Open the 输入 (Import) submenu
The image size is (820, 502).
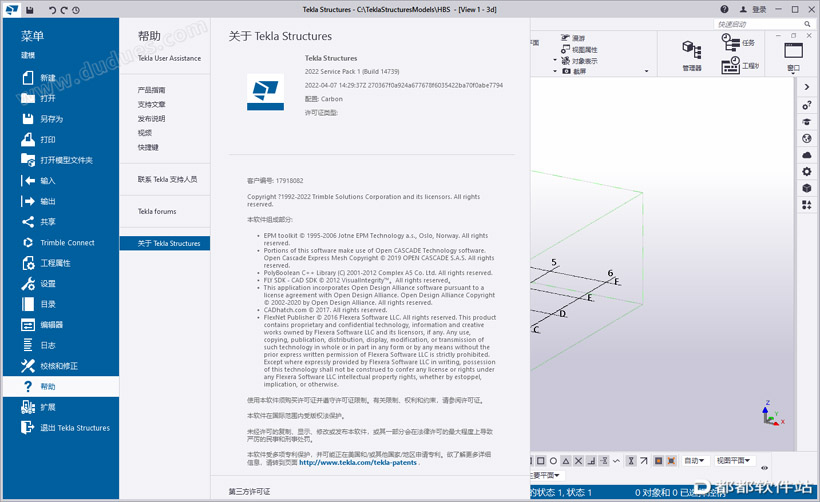coord(61,181)
